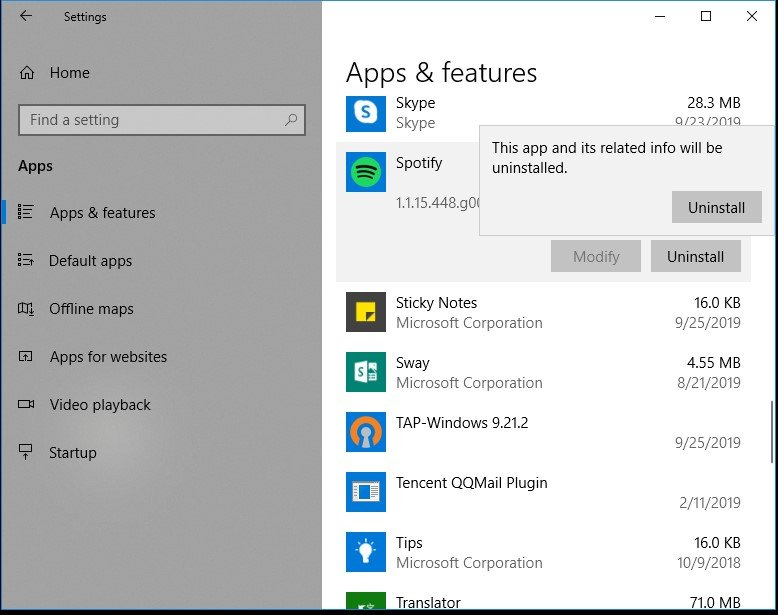Click the Sway app icon

click(366, 372)
